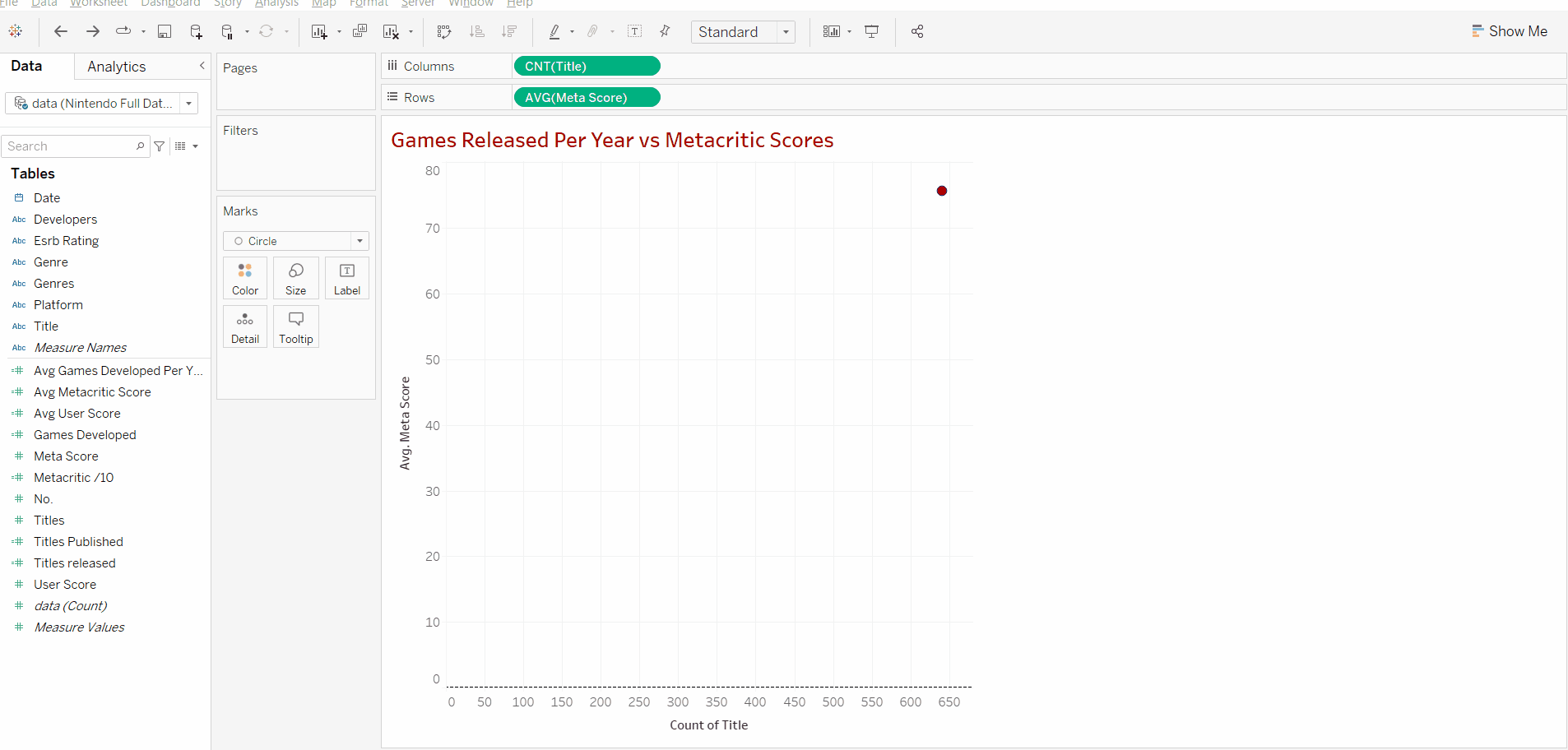Click the Duplicate worksheet icon
The image size is (1568, 750).
point(360,32)
